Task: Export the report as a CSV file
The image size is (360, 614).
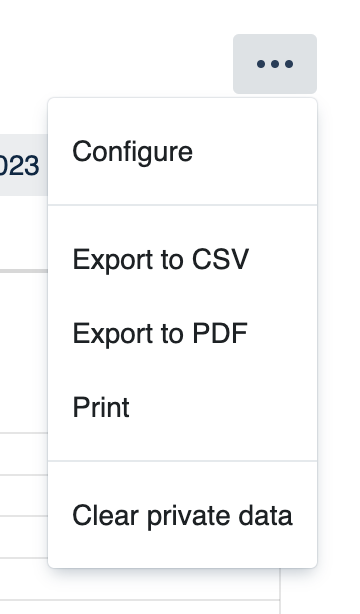Action: pyautogui.click(x=182, y=259)
